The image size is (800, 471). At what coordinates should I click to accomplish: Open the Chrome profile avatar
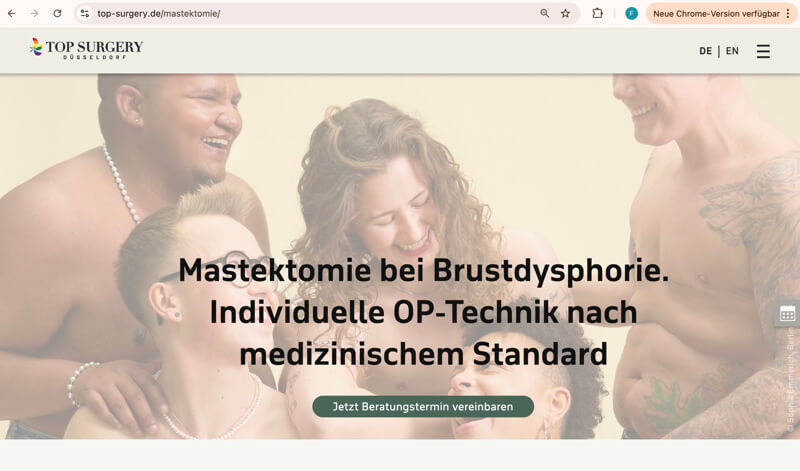(x=631, y=14)
